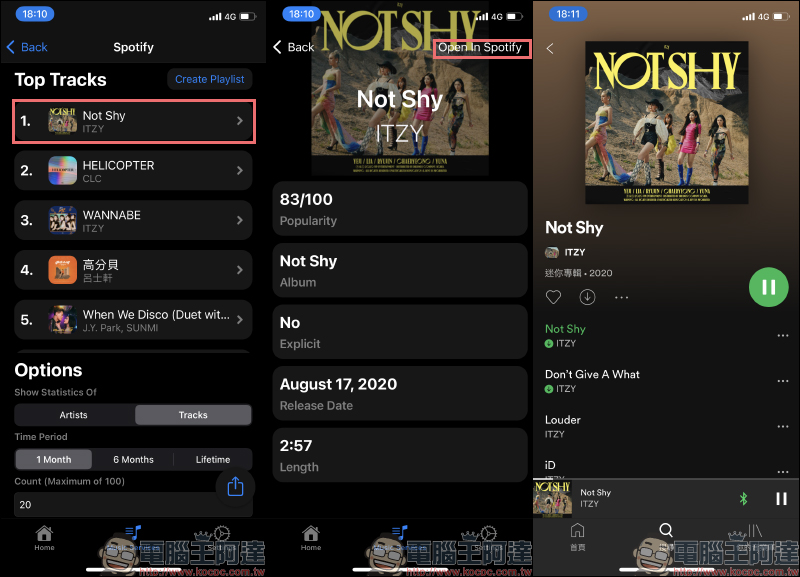Like the Not Shy album with heart icon

553,297
